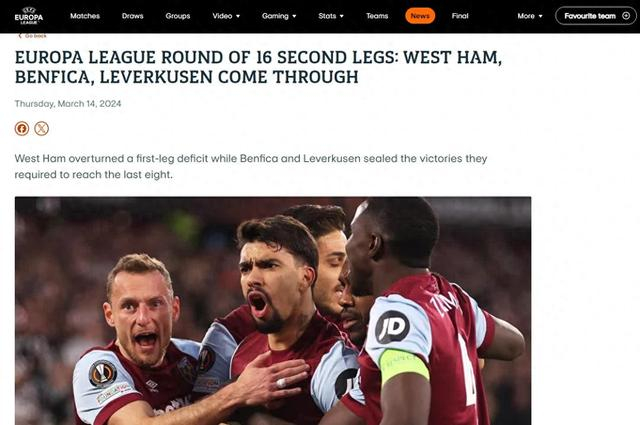
Task: Open the Stats dropdown menu
Action: pyautogui.click(x=331, y=16)
